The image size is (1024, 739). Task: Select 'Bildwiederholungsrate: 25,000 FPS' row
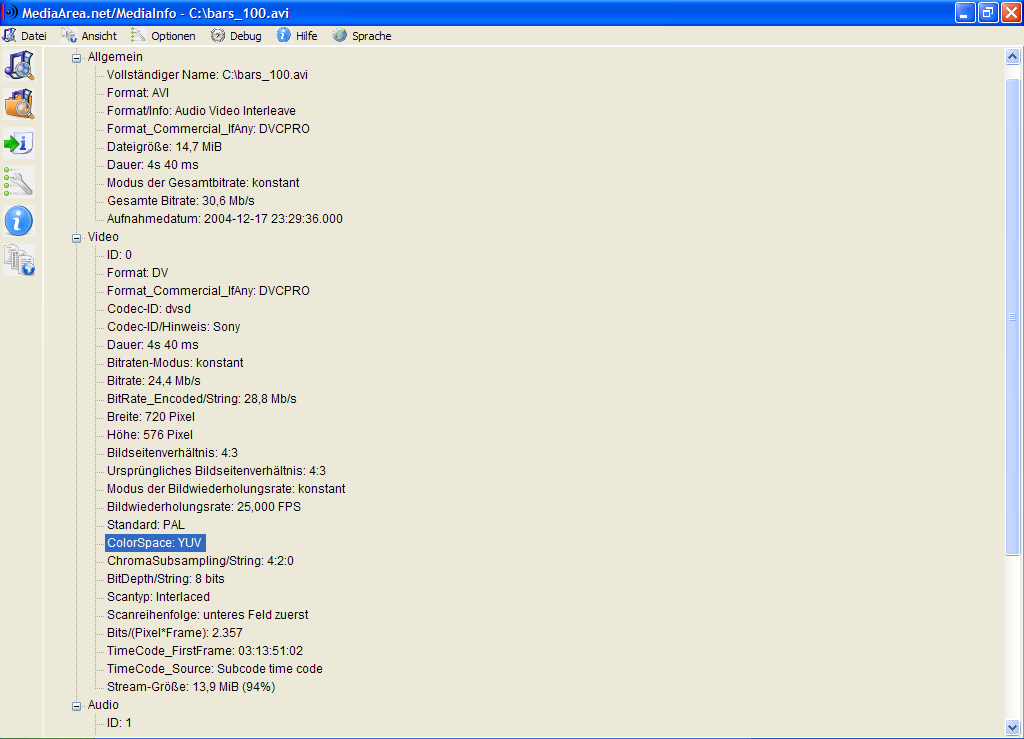coord(204,507)
